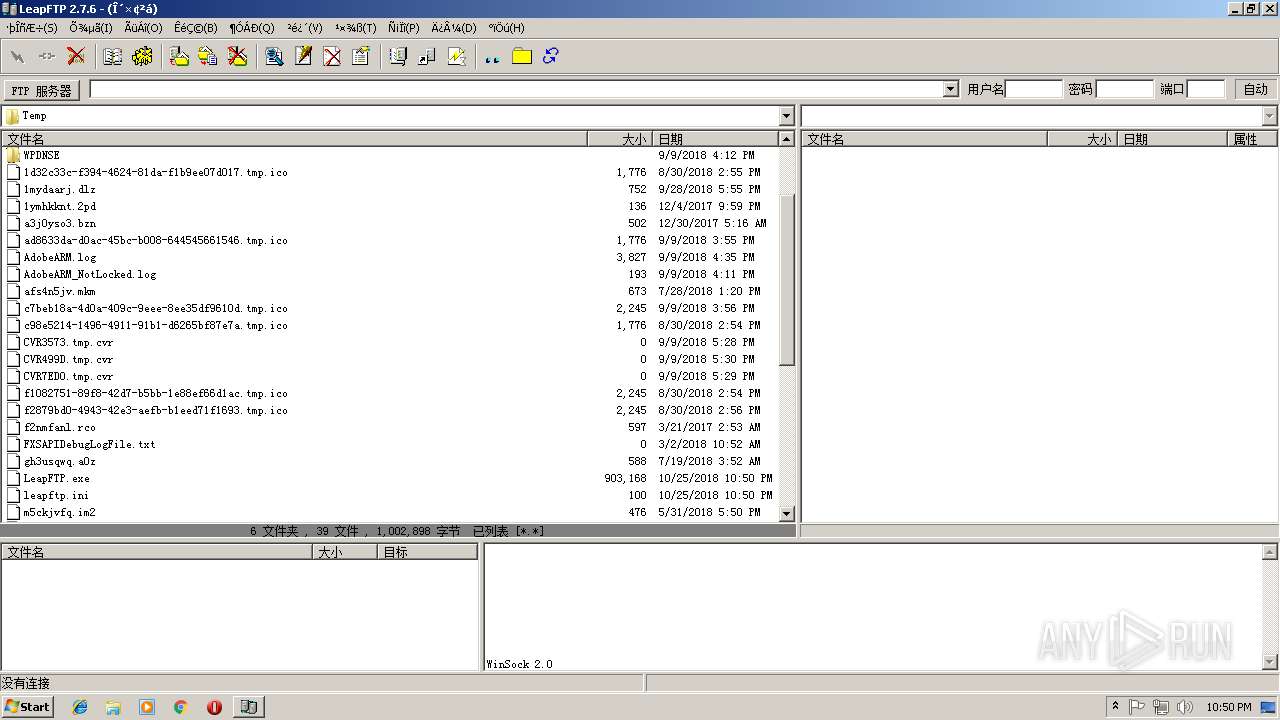Click the 端口 input field
Viewport: 1280px width, 720px height.
coord(1206,90)
